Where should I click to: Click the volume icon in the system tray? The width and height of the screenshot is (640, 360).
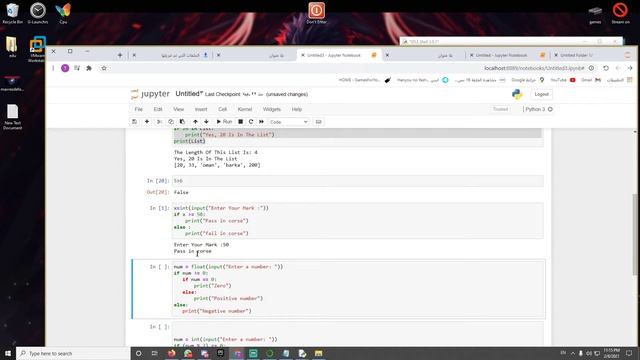point(589,353)
